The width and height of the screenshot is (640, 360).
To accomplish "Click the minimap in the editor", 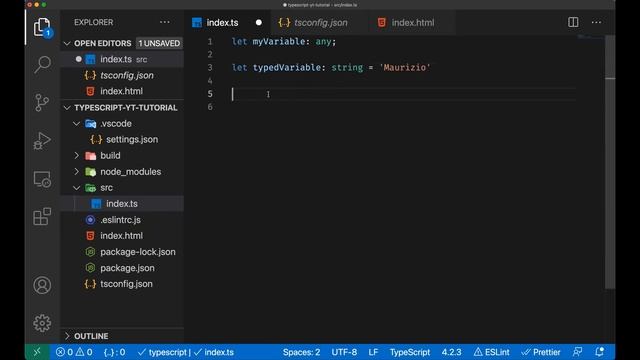I will (590, 38).
